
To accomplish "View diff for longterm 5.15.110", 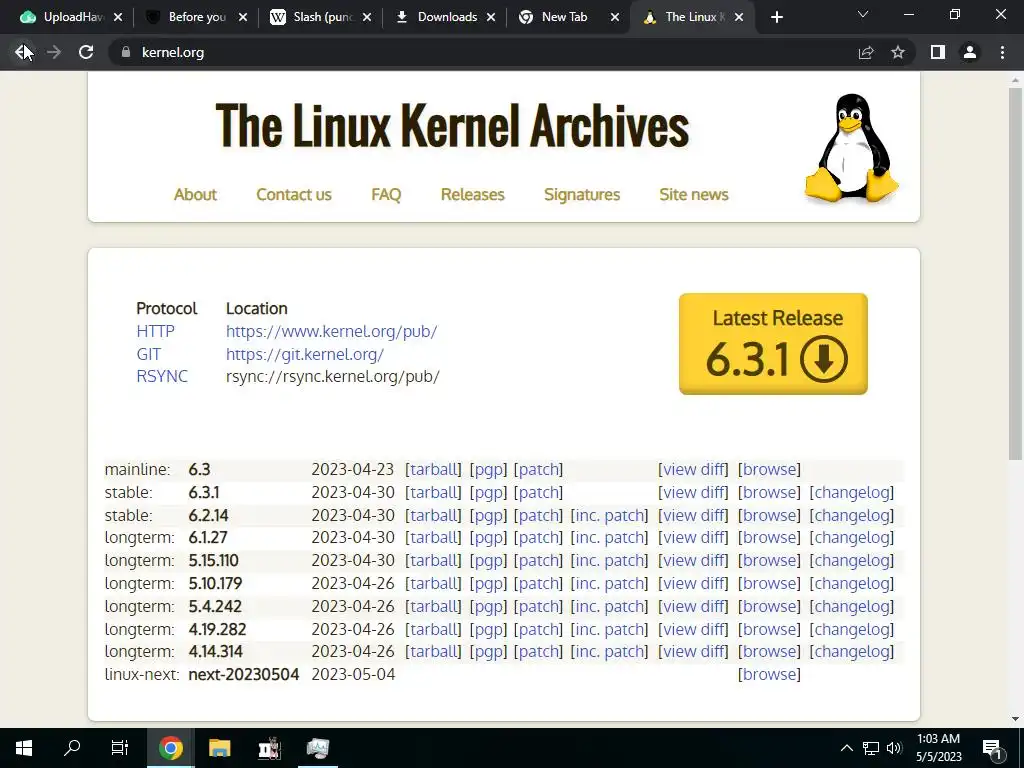I will (693, 560).
